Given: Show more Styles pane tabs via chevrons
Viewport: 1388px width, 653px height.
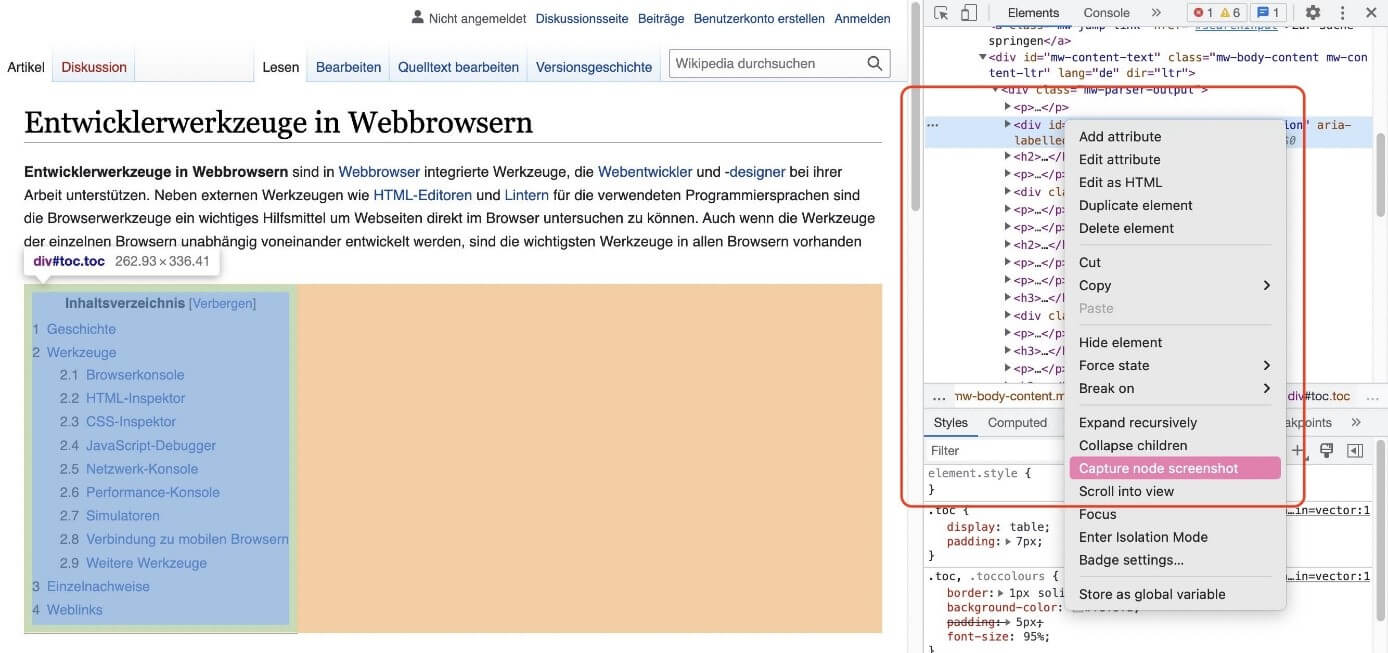Looking at the screenshot, I should (x=1356, y=423).
